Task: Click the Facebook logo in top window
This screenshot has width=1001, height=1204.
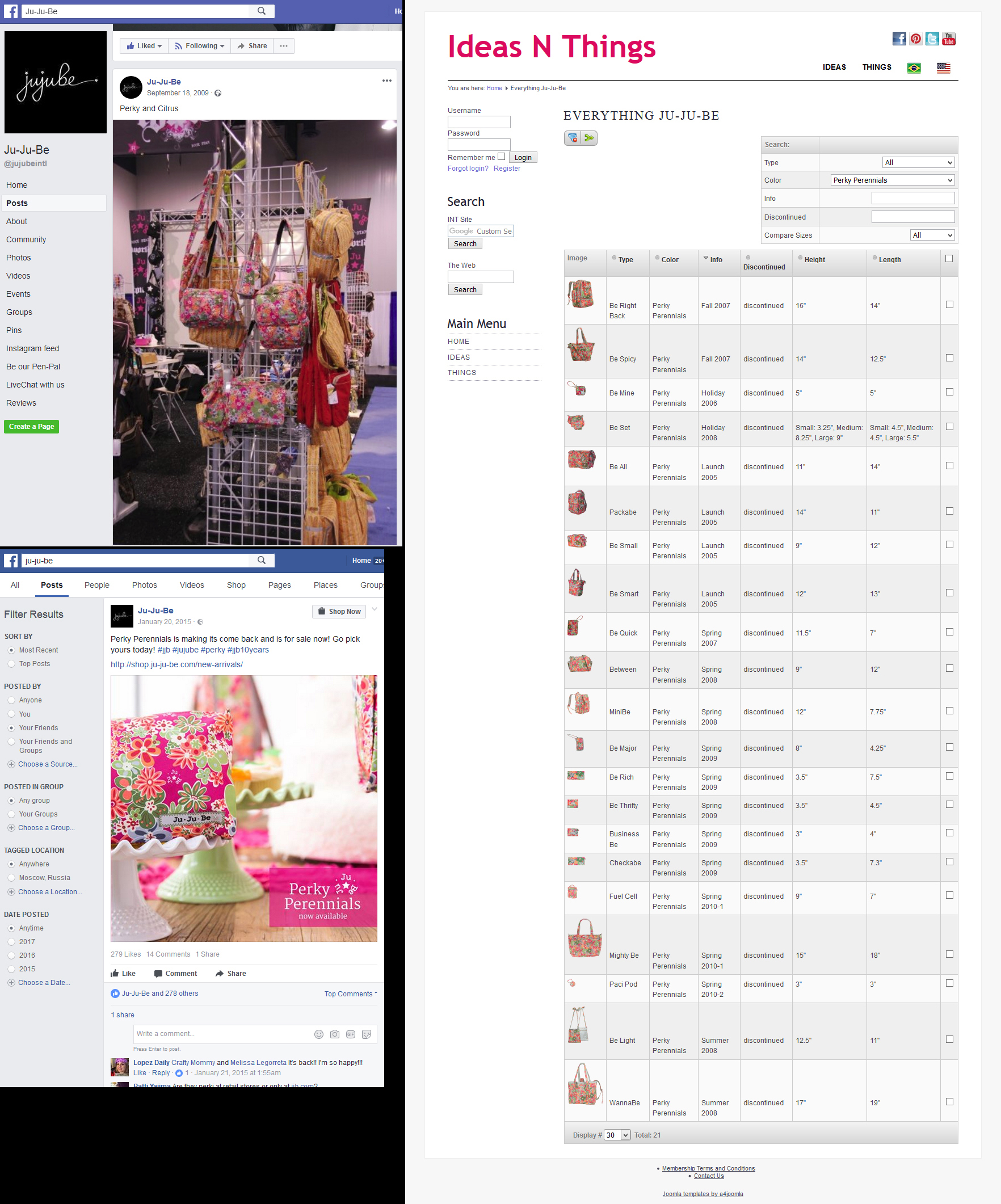Action: 10,11
